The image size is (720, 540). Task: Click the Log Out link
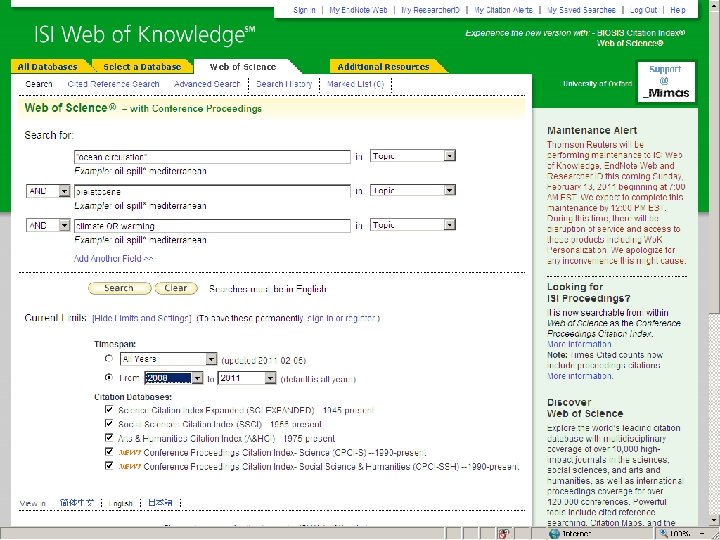coord(643,10)
